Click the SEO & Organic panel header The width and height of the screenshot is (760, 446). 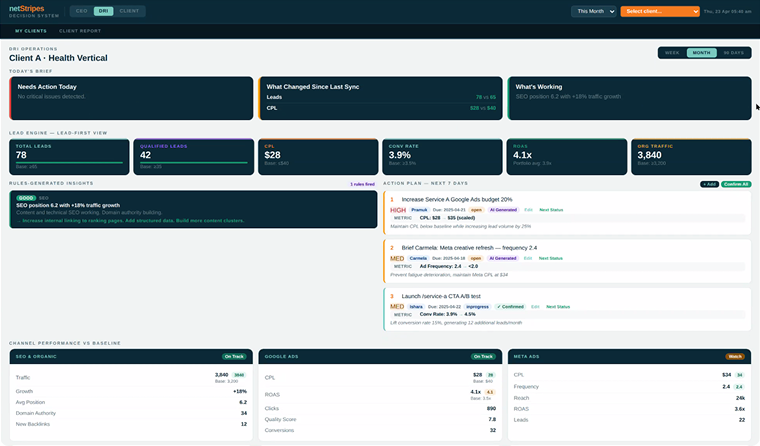pos(131,357)
